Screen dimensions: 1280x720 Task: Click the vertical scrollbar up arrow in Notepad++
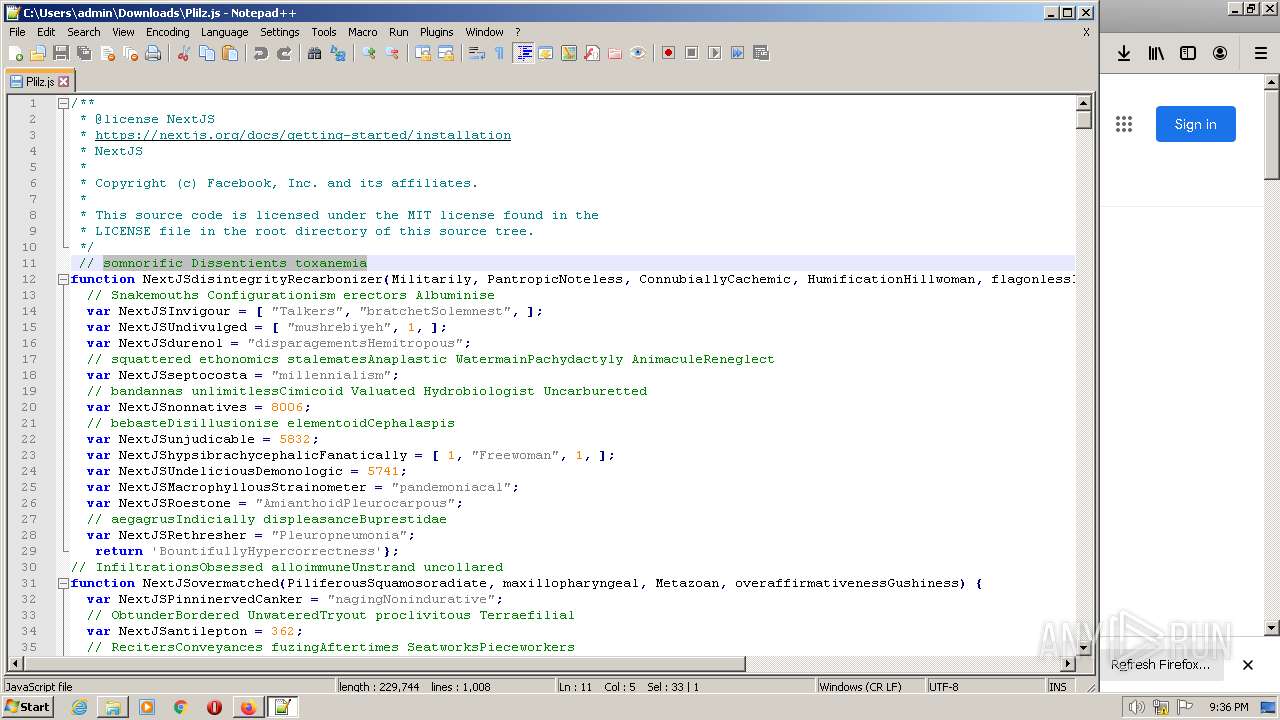(x=1084, y=103)
